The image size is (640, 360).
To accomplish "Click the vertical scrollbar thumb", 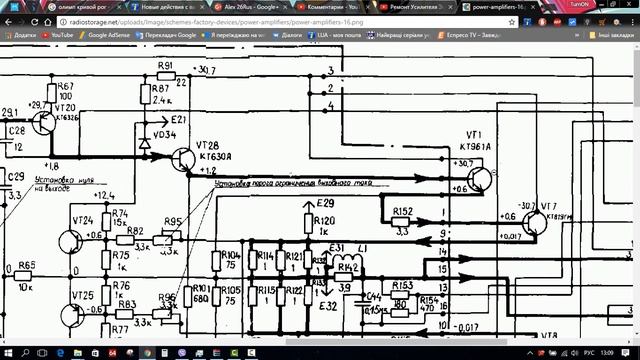I will (x=636, y=77).
